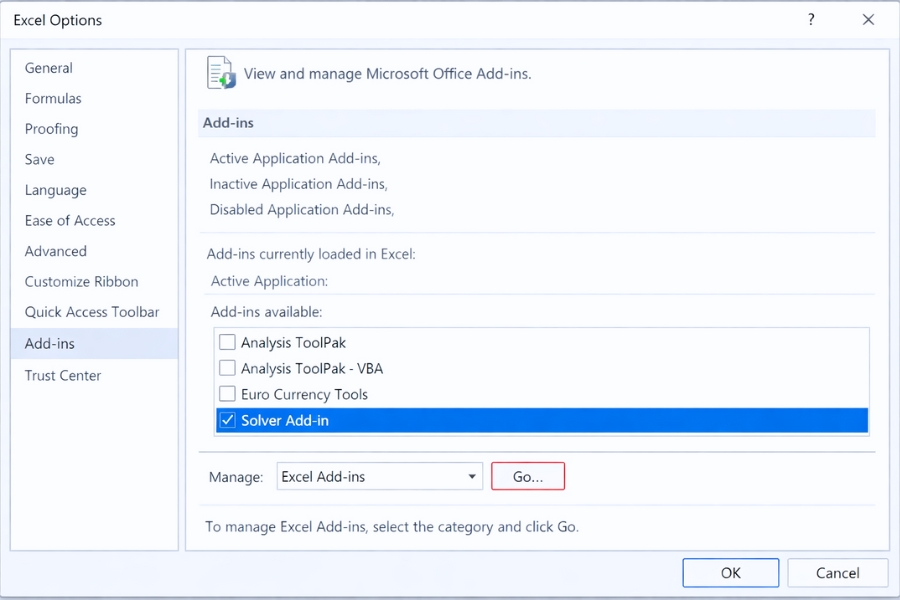Dismiss the dialog using Cancel

[x=837, y=572]
